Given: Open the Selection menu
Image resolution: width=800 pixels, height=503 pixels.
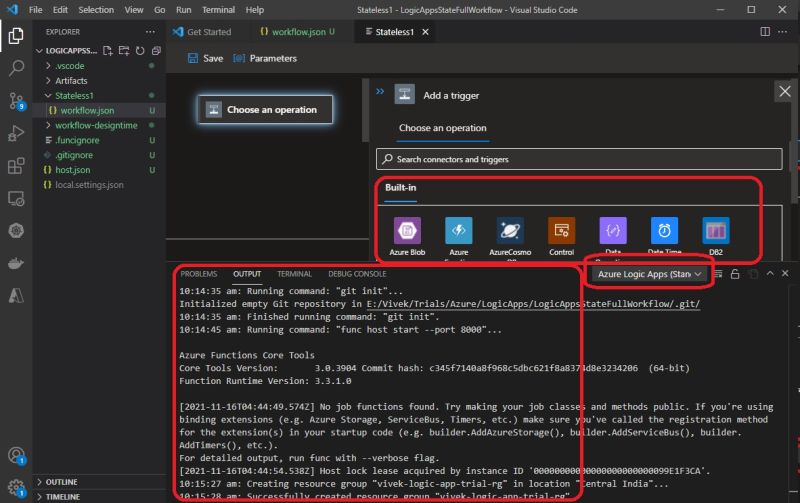Looking at the screenshot, I should (x=96, y=10).
